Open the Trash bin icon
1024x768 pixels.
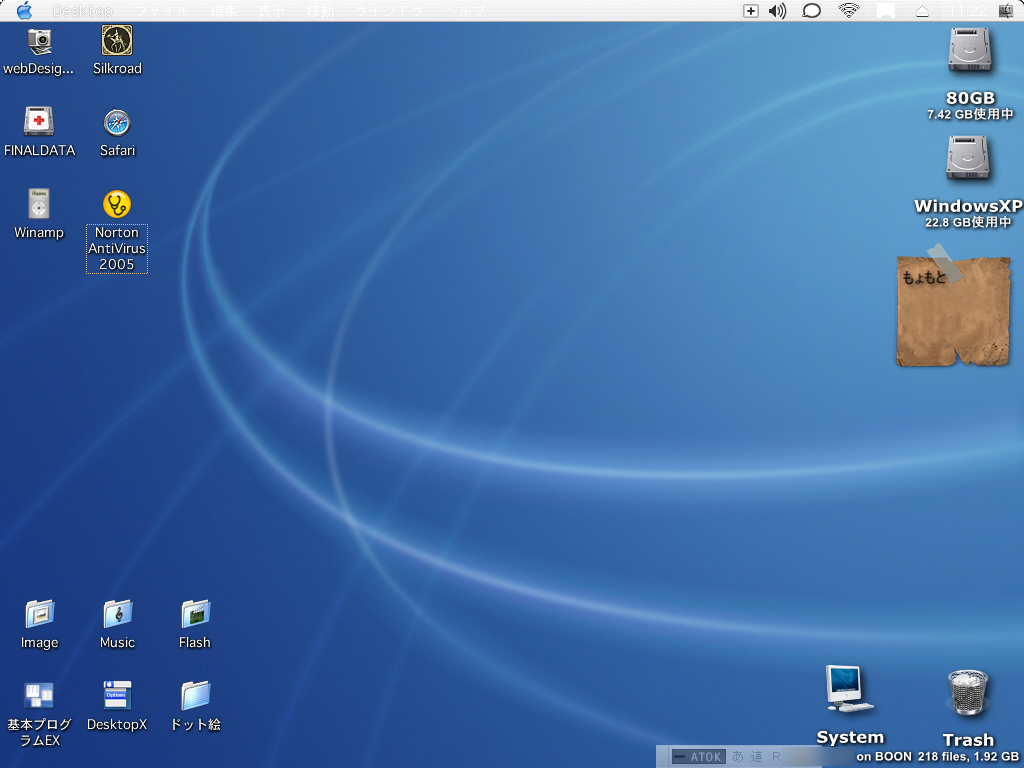968,692
